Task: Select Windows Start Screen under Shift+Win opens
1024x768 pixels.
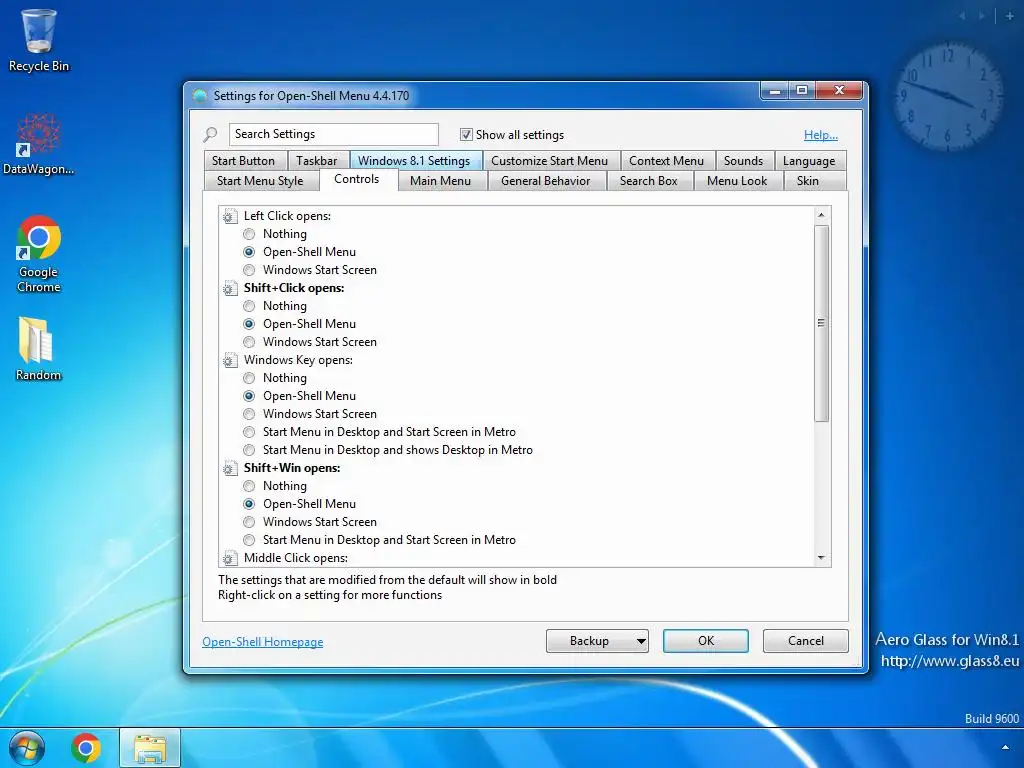Action: [x=249, y=522]
